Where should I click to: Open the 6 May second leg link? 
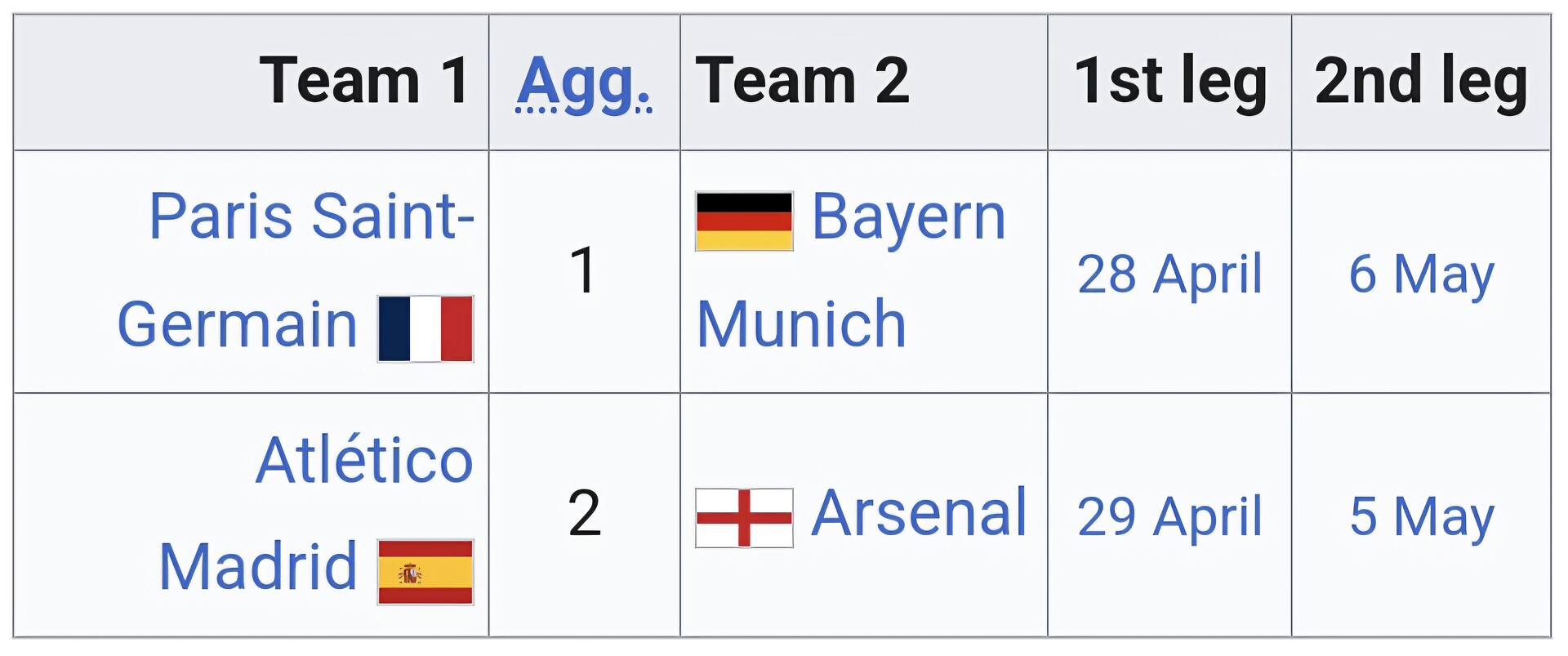(x=1421, y=274)
